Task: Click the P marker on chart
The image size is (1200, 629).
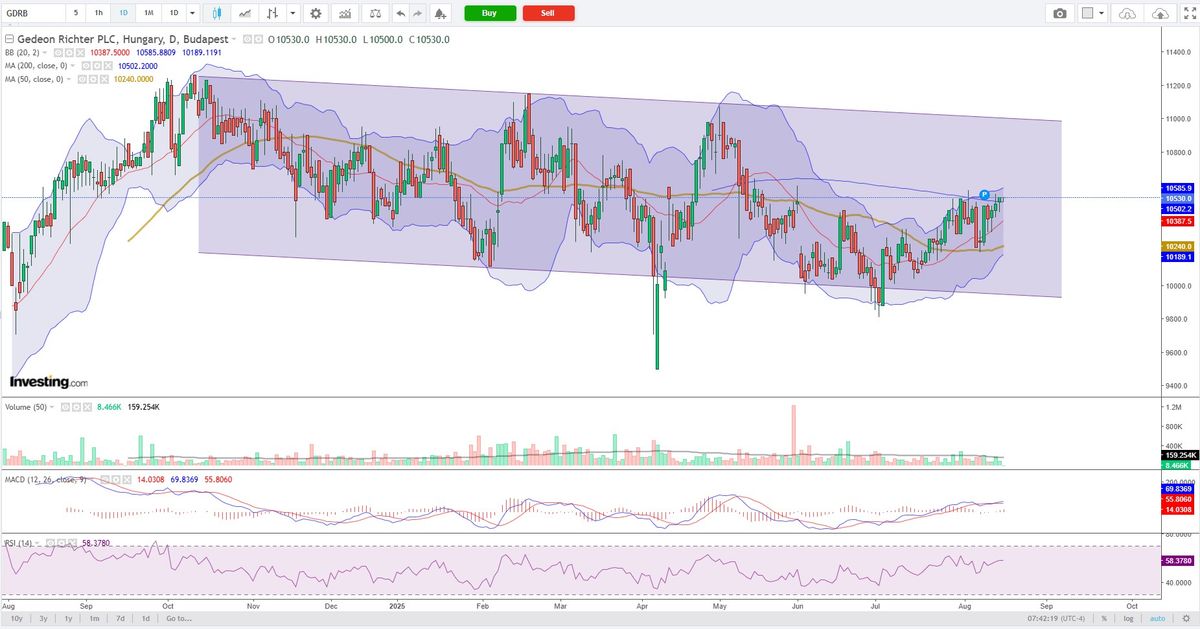Action: coord(985,193)
